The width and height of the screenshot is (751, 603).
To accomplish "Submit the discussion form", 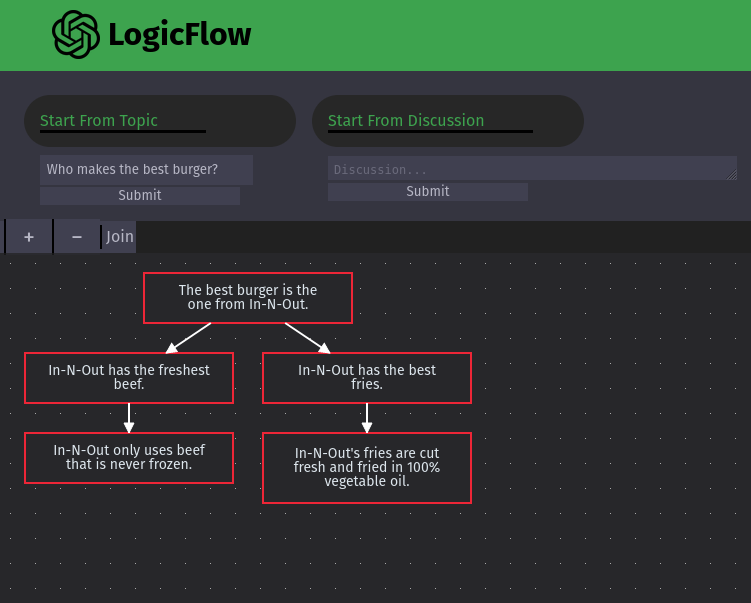I will [x=428, y=192].
